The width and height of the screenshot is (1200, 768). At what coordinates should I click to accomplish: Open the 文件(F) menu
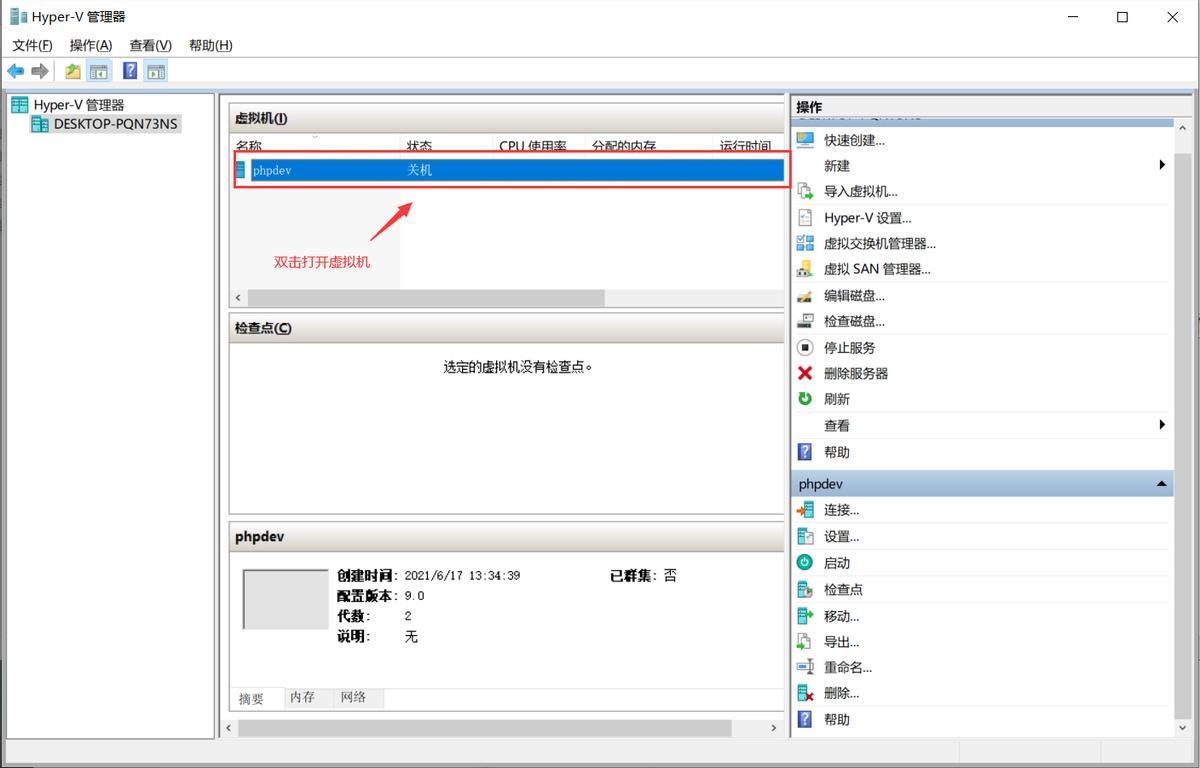pos(31,45)
